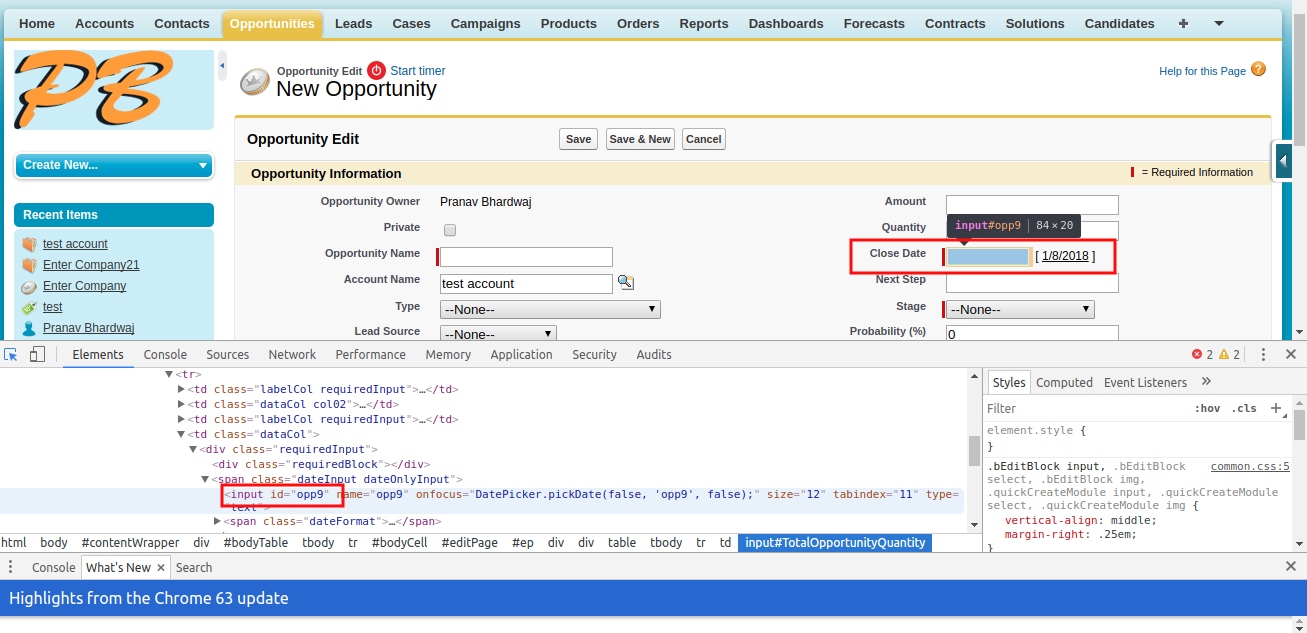
Task: Toggle the .cls element classes option
Action: pyautogui.click(x=1244, y=408)
